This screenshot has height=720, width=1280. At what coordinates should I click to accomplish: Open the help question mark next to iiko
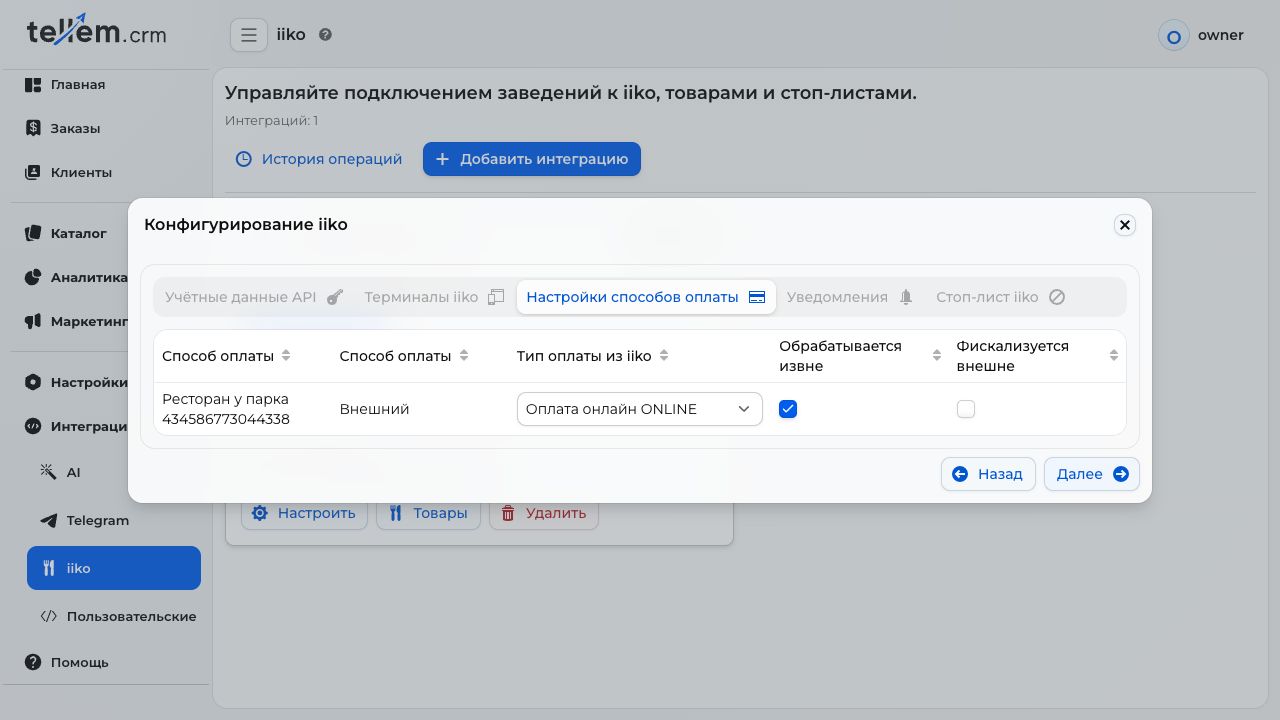pos(325,35)
